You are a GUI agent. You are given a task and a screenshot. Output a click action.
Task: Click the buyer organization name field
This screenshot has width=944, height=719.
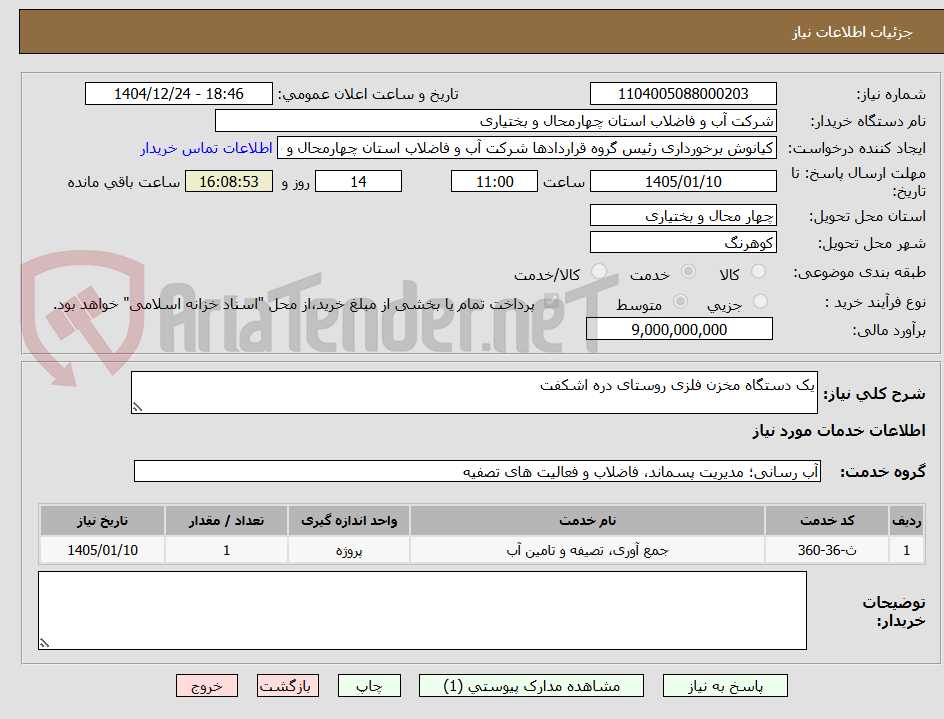[x=495, y=121]
